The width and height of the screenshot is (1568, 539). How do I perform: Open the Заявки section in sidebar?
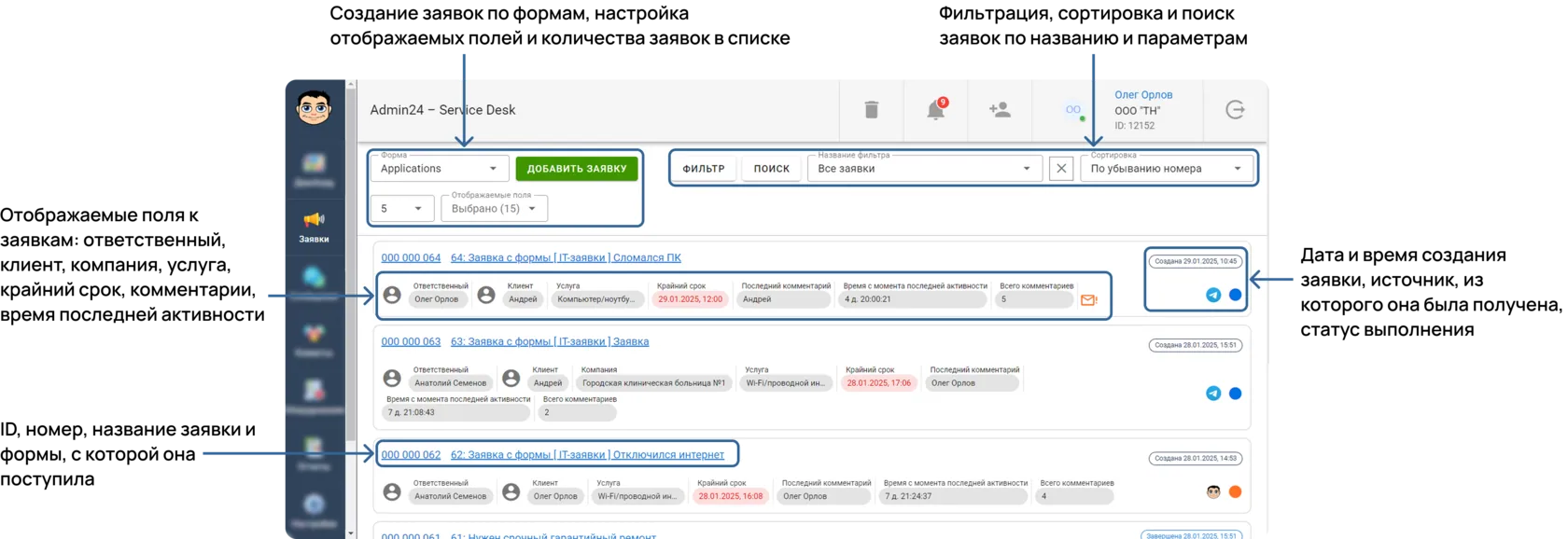point(315,227)
